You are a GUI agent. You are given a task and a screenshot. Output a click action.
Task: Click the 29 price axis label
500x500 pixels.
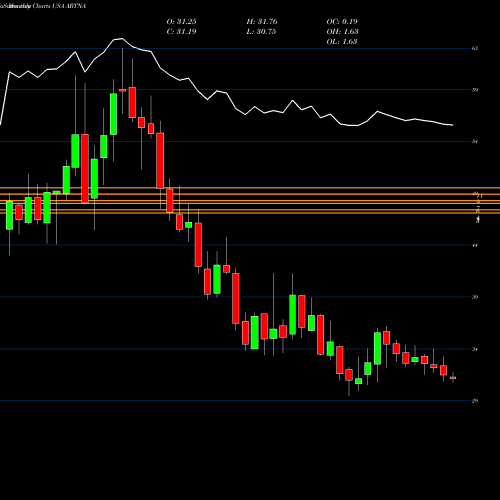(x=475, y=401)
